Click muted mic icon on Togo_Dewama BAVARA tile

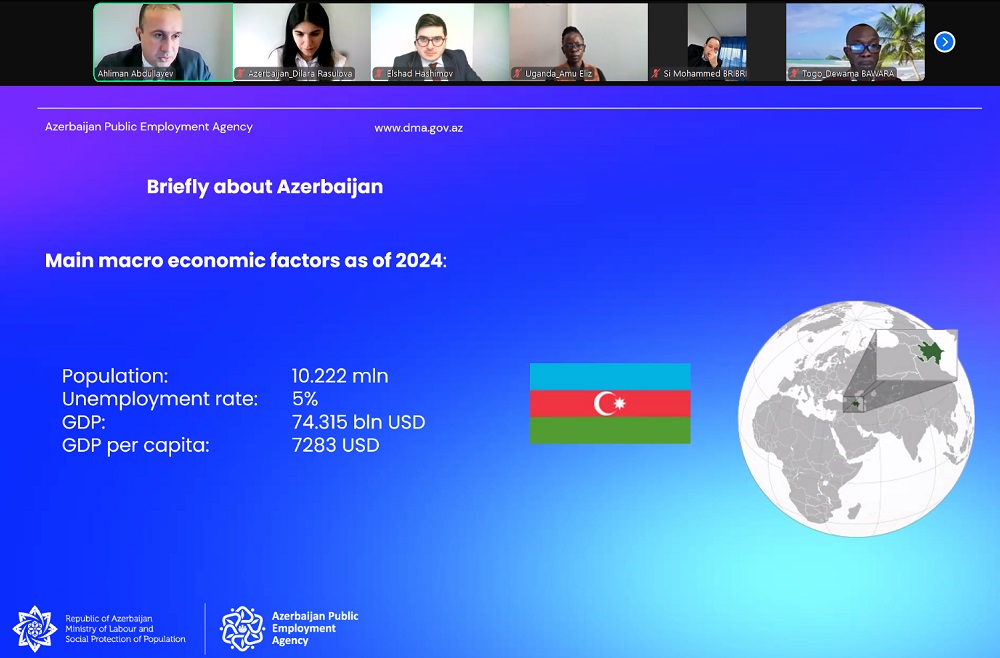794,74
